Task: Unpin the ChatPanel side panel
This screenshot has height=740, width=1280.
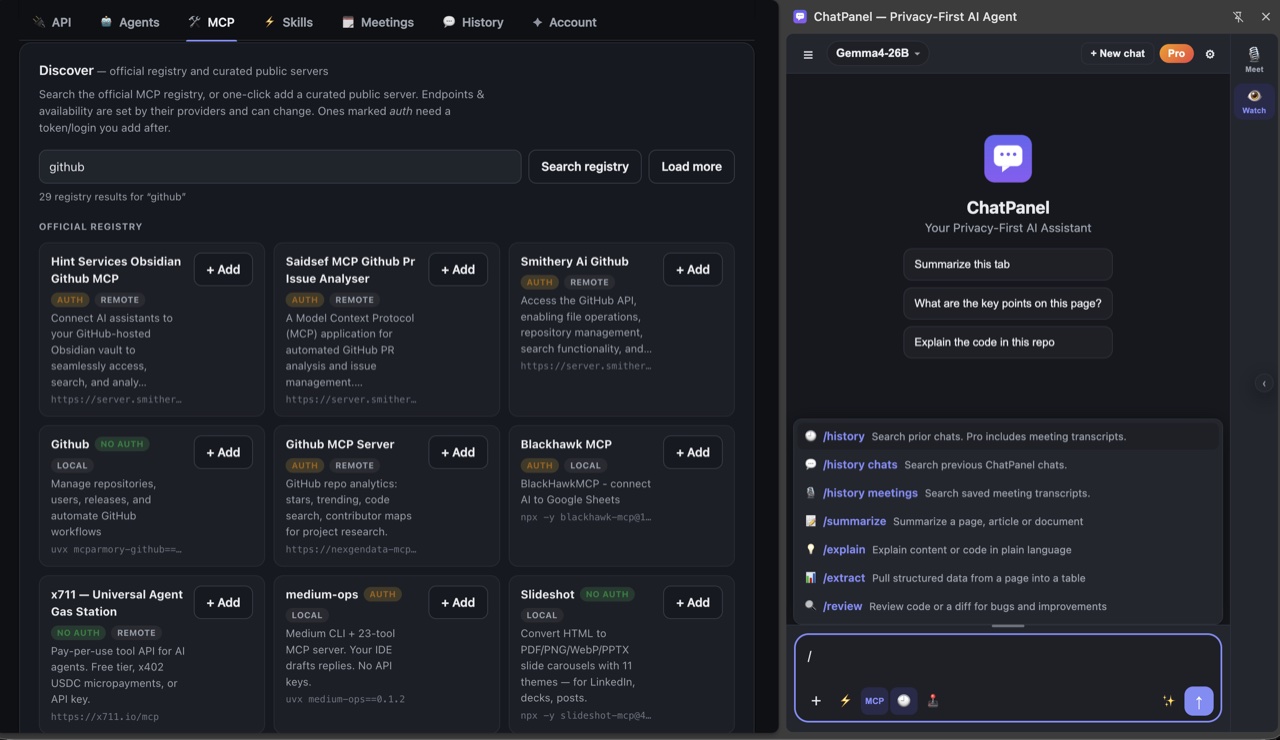Action: point(1238,17)
